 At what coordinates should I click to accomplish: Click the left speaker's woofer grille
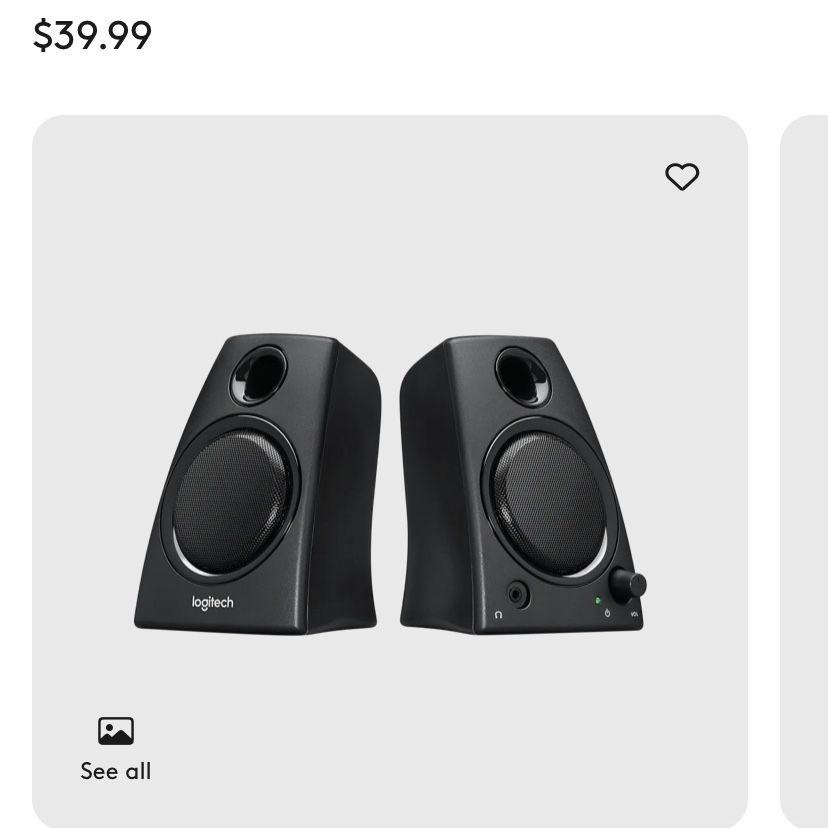(x=231, y=502)
